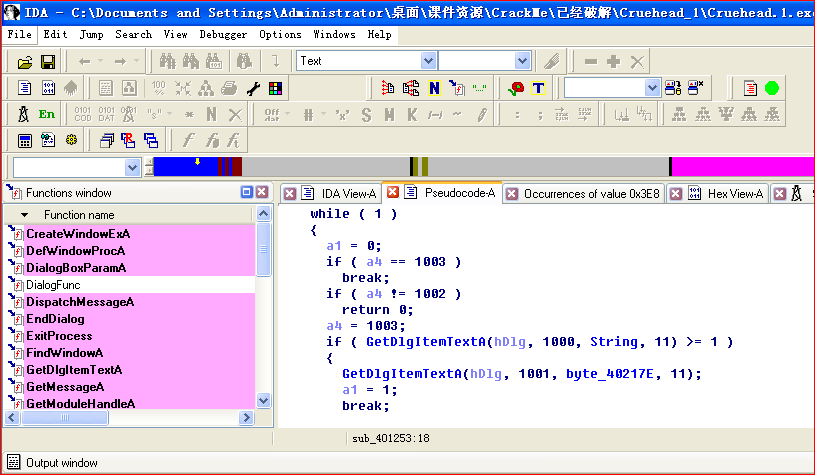Screen dimensions: 815x475
Task: Click the blue cascading windows icon
Action: (x=151, y=140)
